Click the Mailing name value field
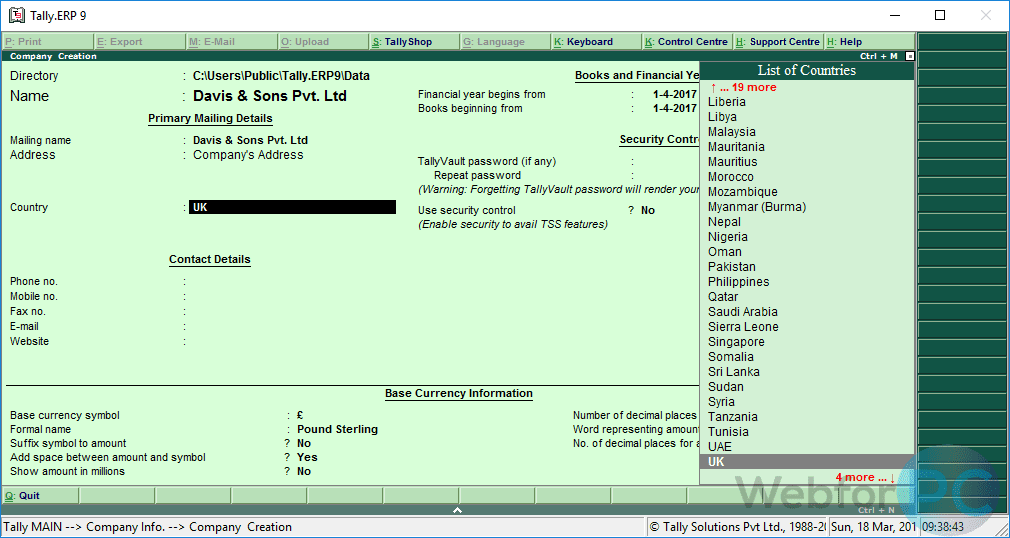Viewport: 1010px width, 538px height. point(251,140)
